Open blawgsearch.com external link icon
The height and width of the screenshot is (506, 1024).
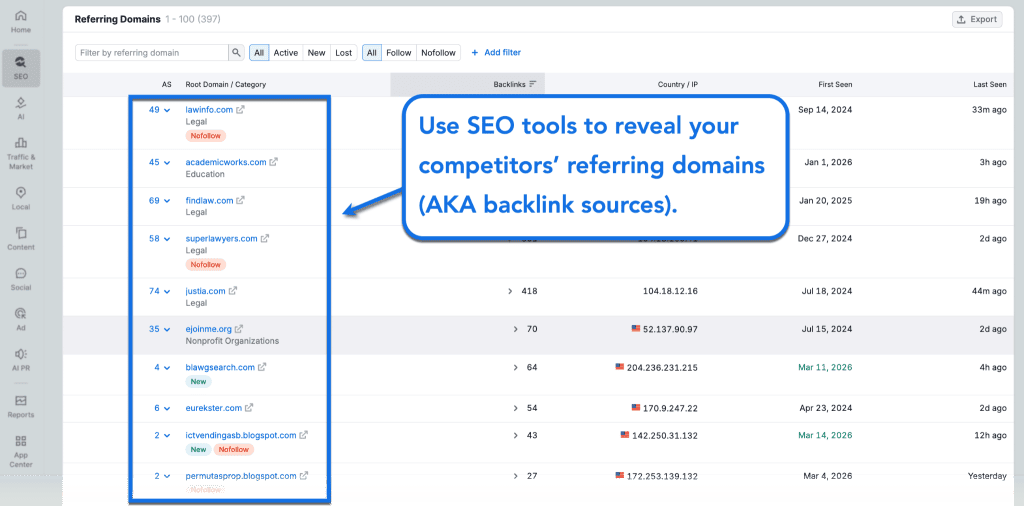(262, 367)
